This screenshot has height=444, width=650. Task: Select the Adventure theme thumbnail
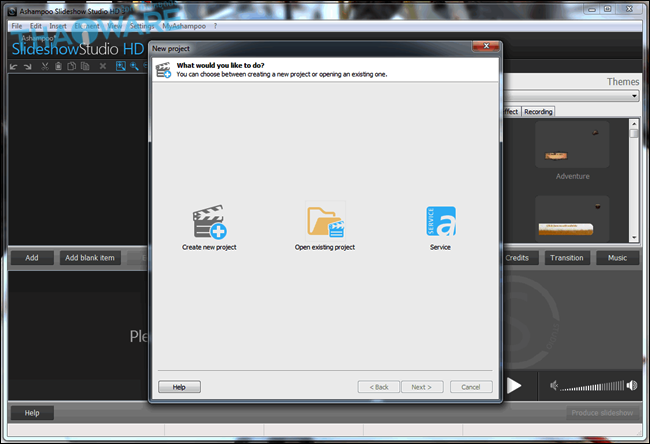coord(572,145)
